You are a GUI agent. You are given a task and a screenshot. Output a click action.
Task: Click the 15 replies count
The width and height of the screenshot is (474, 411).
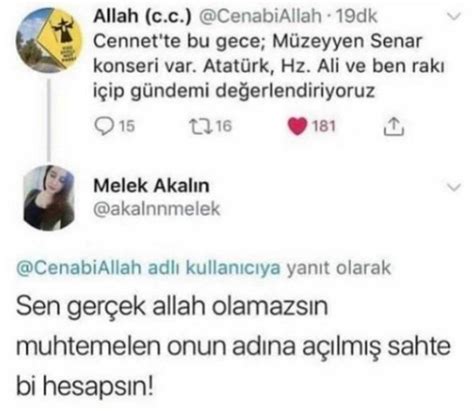point(127,126)
